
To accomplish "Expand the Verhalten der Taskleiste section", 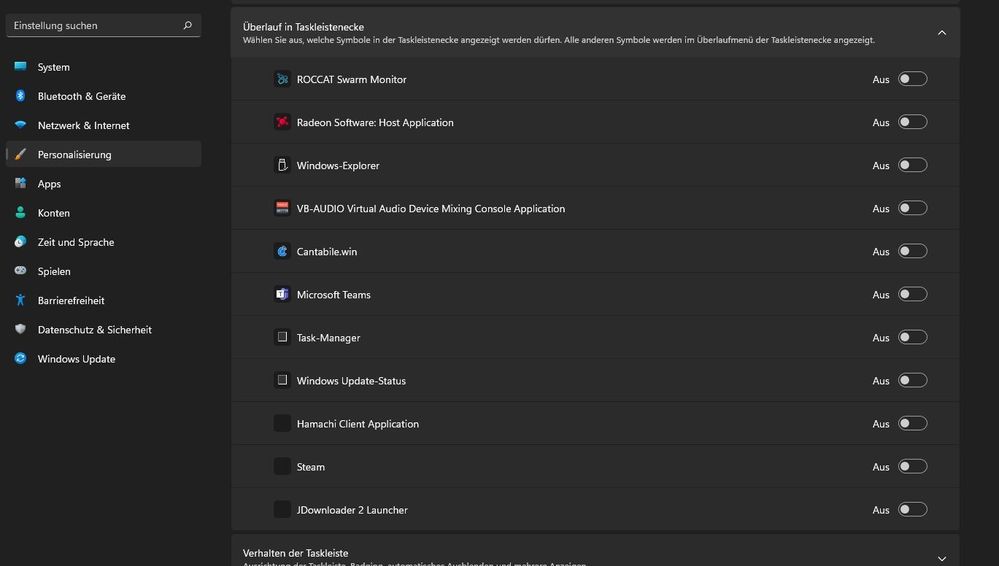I will tap(941, 558).
